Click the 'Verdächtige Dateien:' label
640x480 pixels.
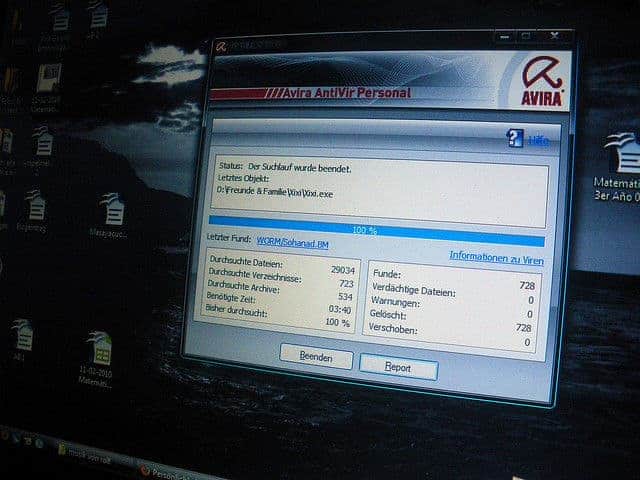tap(413, 290)
